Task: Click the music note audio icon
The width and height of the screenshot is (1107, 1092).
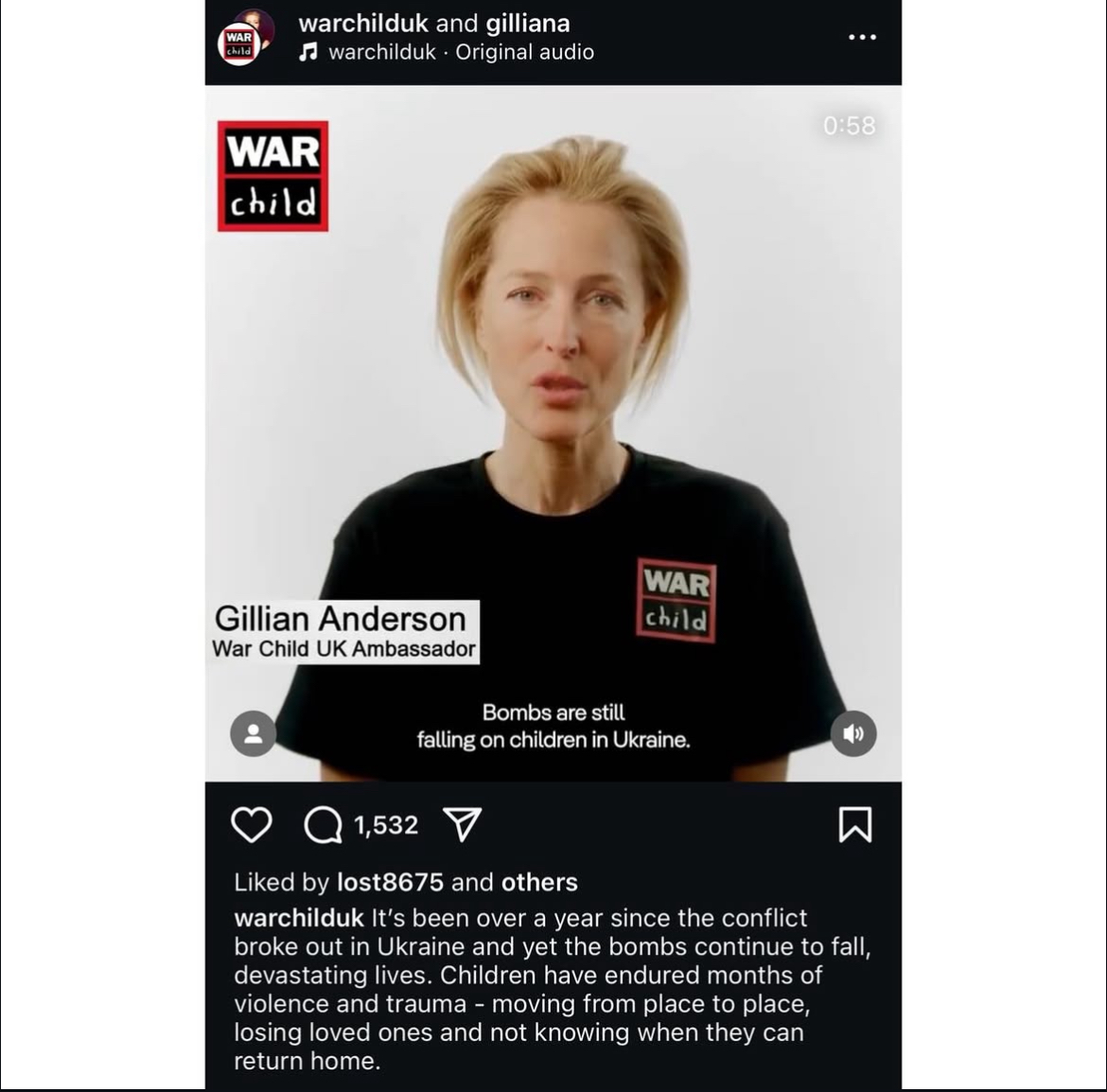Action: [307, 52]
